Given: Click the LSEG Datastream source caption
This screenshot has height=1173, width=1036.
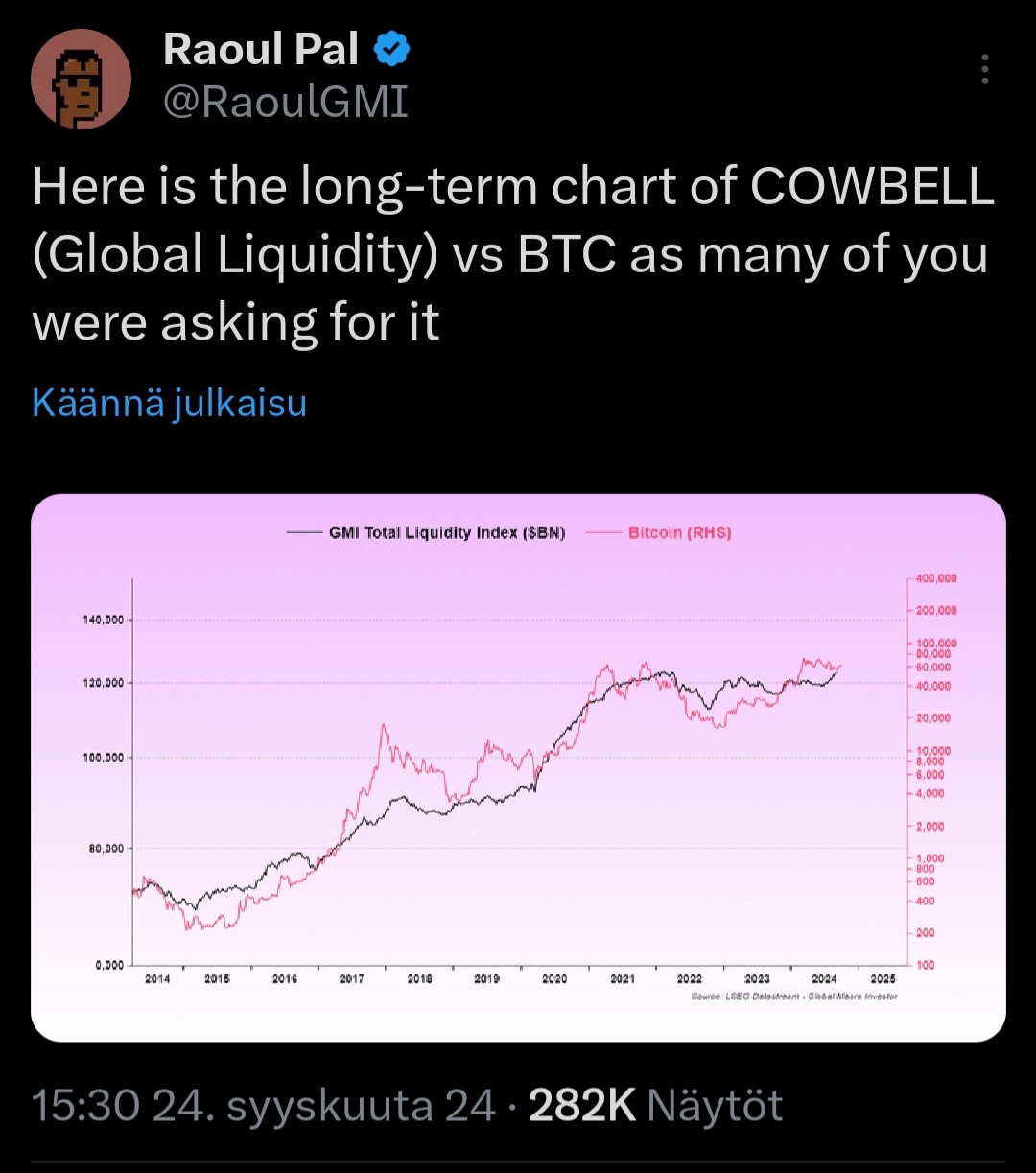Looking at the screenshot, I should click(x=794, y=997).
